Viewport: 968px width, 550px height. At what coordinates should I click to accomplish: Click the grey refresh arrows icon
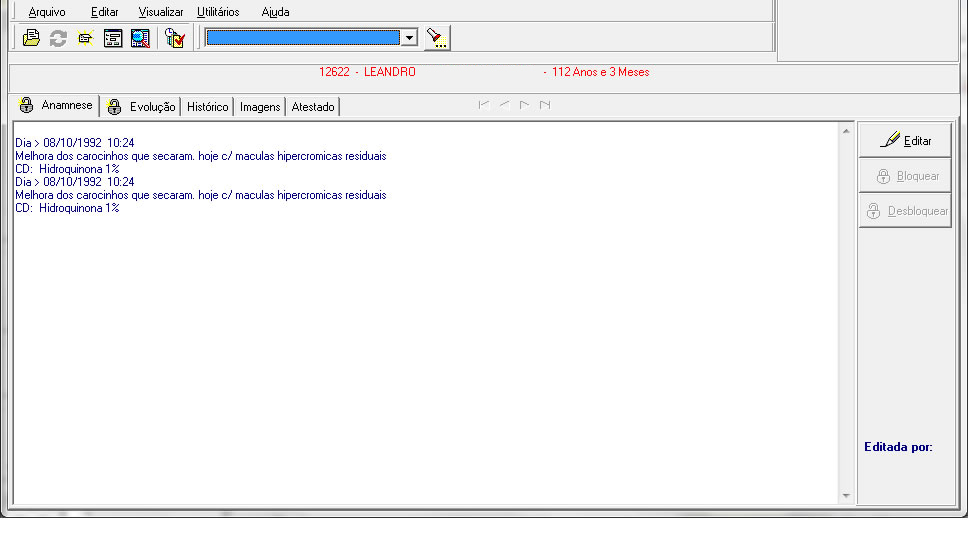click(x=58, y=38)
